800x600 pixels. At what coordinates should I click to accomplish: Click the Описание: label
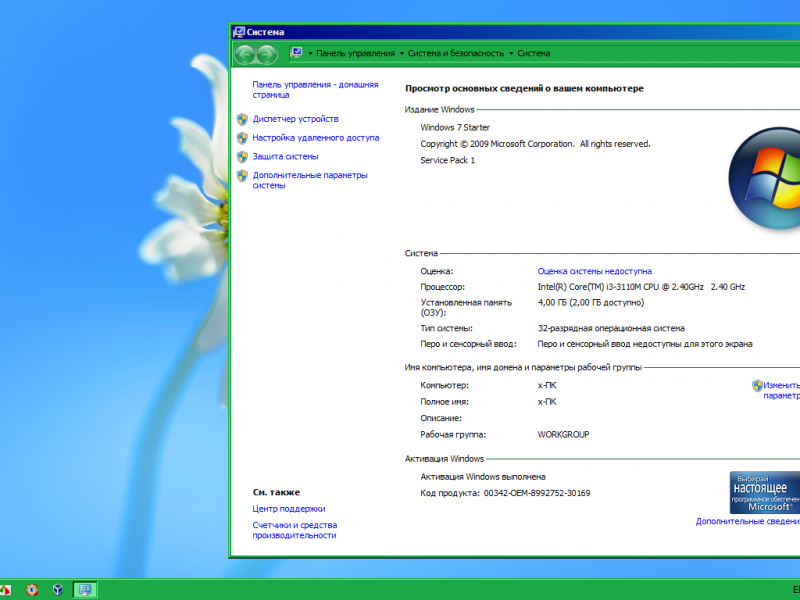441,418
